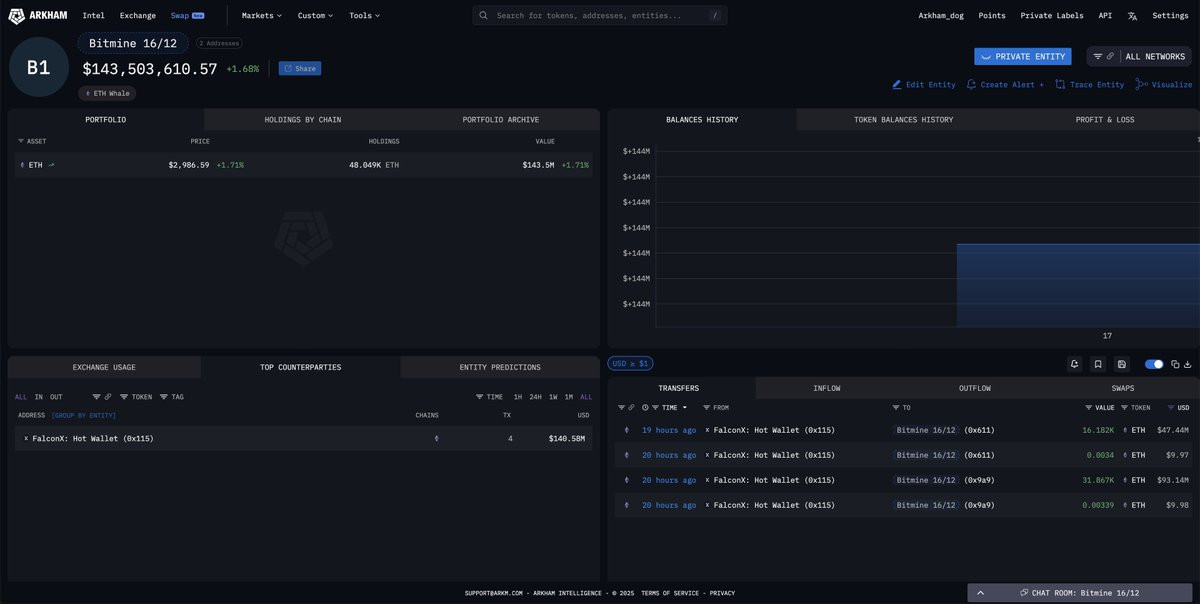Open the TAG filter in Top Counterparties

(x=172, y=397)
